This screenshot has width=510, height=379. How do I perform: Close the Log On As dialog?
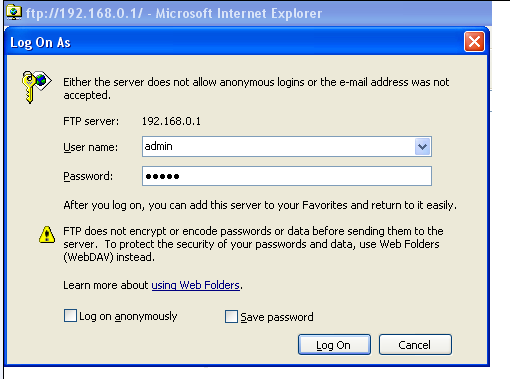coord(474,42)
